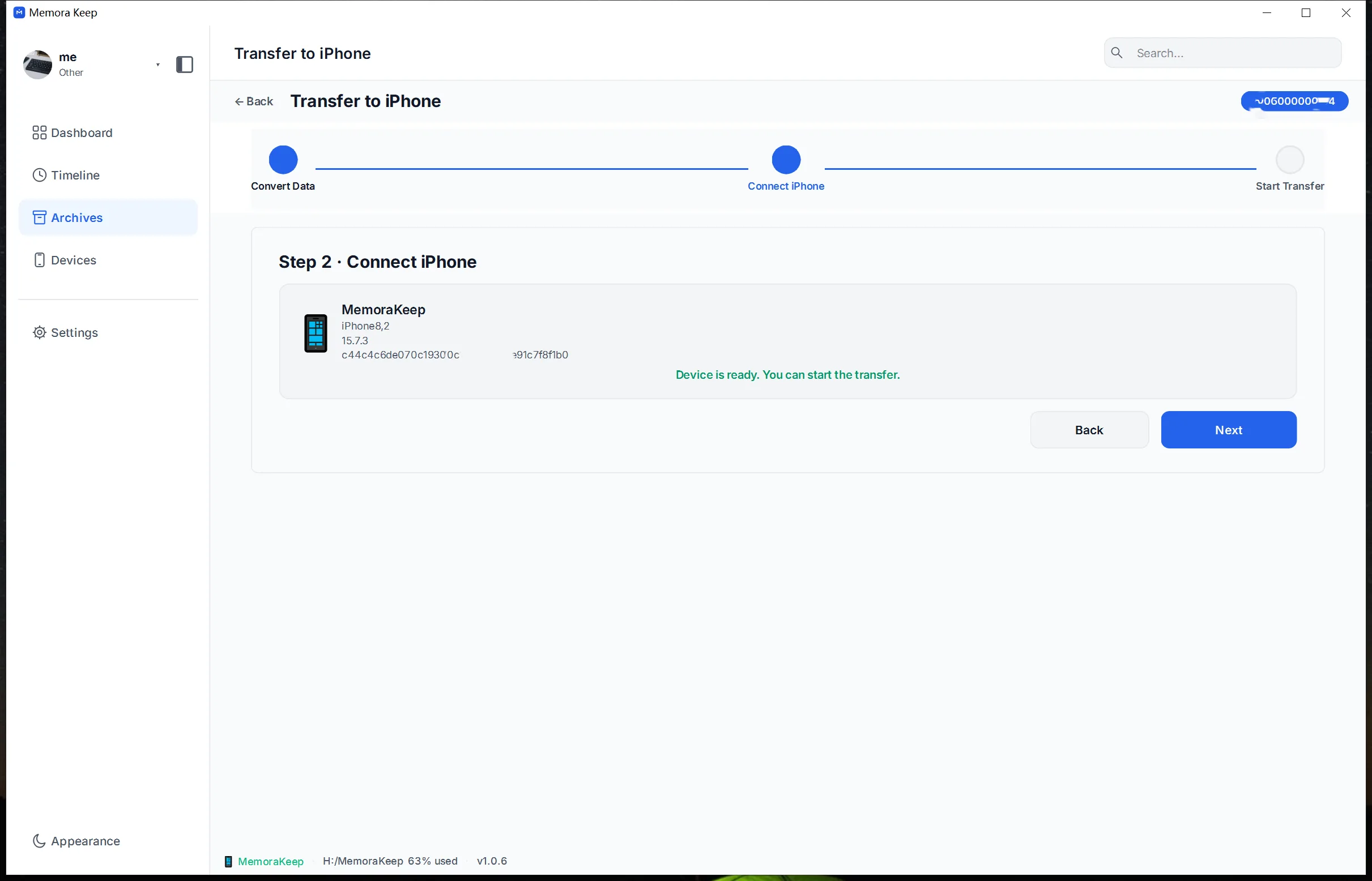Click the Appearance moon icon
1372x881 pixels.
click(x=40, y=841)
